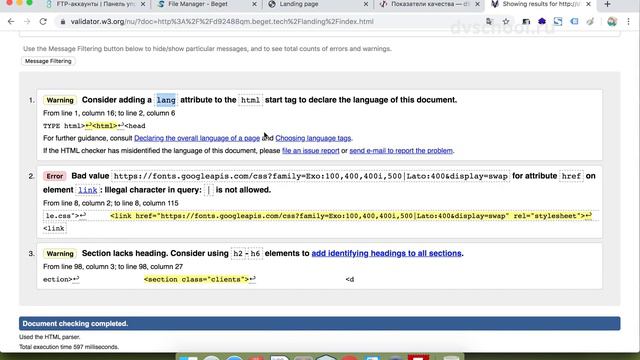Click the validator URL in address bar
This screenshot has width=640, height=360.
pos(222,22)
